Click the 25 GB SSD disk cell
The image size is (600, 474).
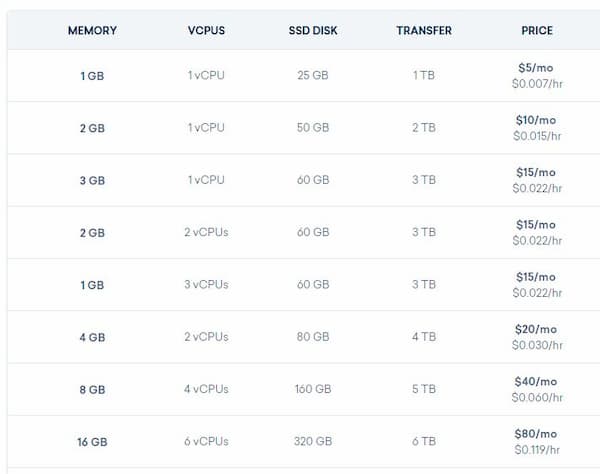pyautogui.click(x=313, y=75)
